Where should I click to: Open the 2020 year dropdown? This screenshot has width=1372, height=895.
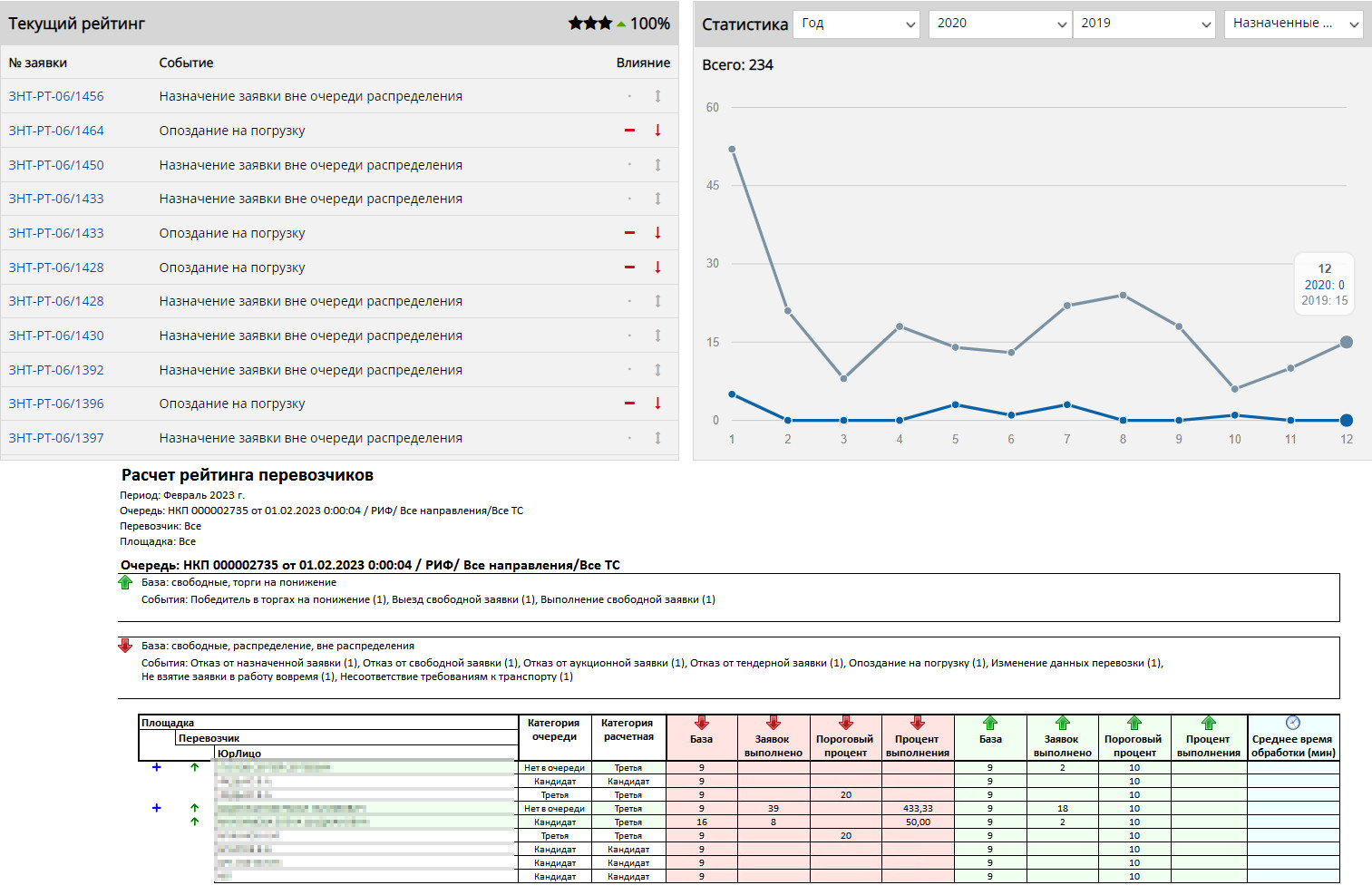point(999,24)
